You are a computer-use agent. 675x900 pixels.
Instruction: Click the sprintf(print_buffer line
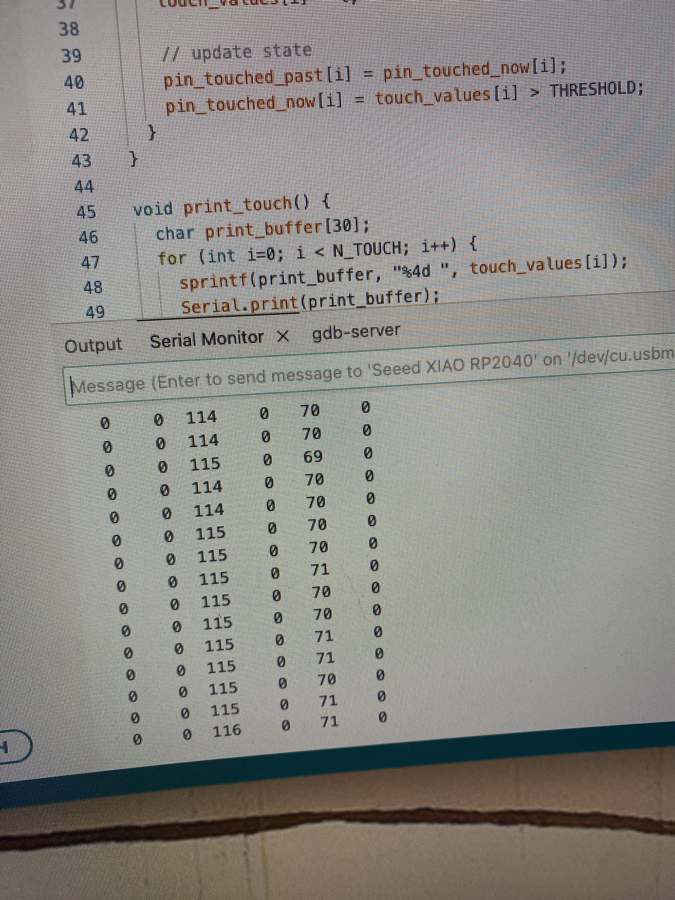pyautogui.click(x=404, y=274)
